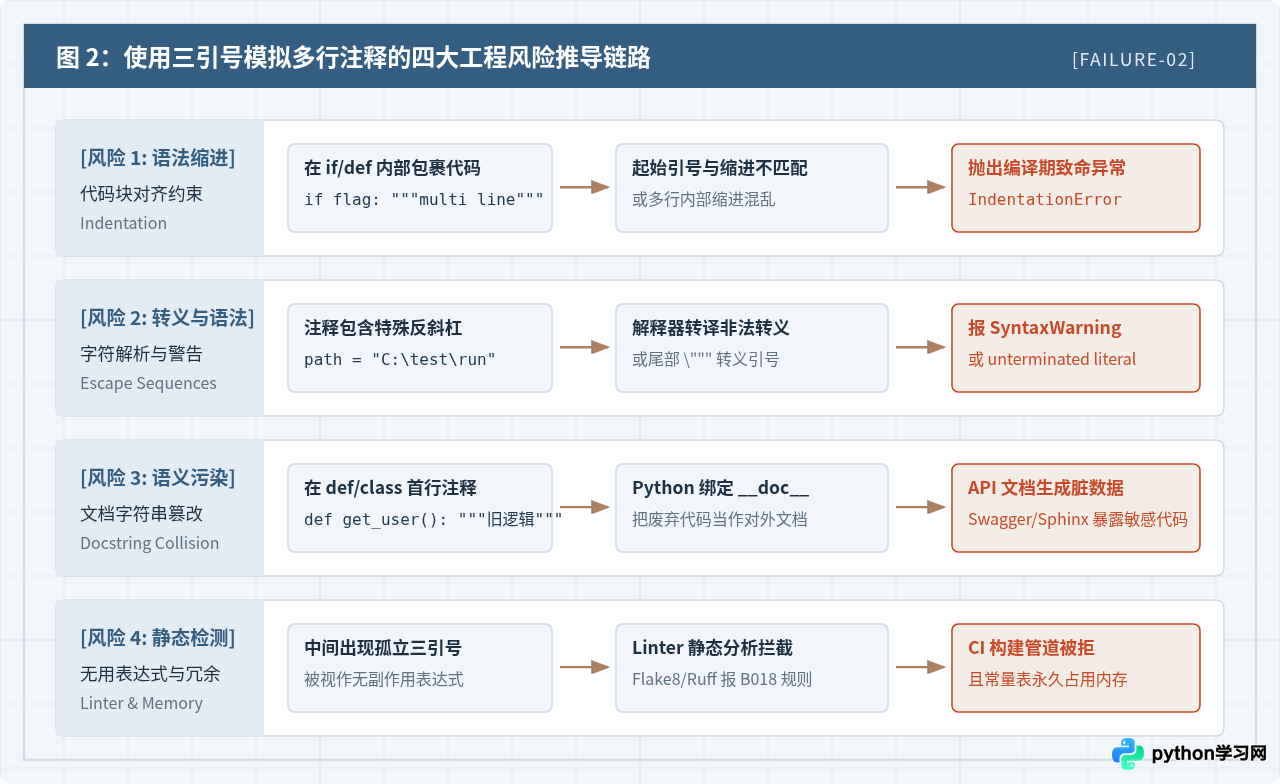This screenshot has height=784, width=1280.
Task: Click the "且常量表永久占用内存" description
Action: pyautogui.click(x=1048, y=679)
